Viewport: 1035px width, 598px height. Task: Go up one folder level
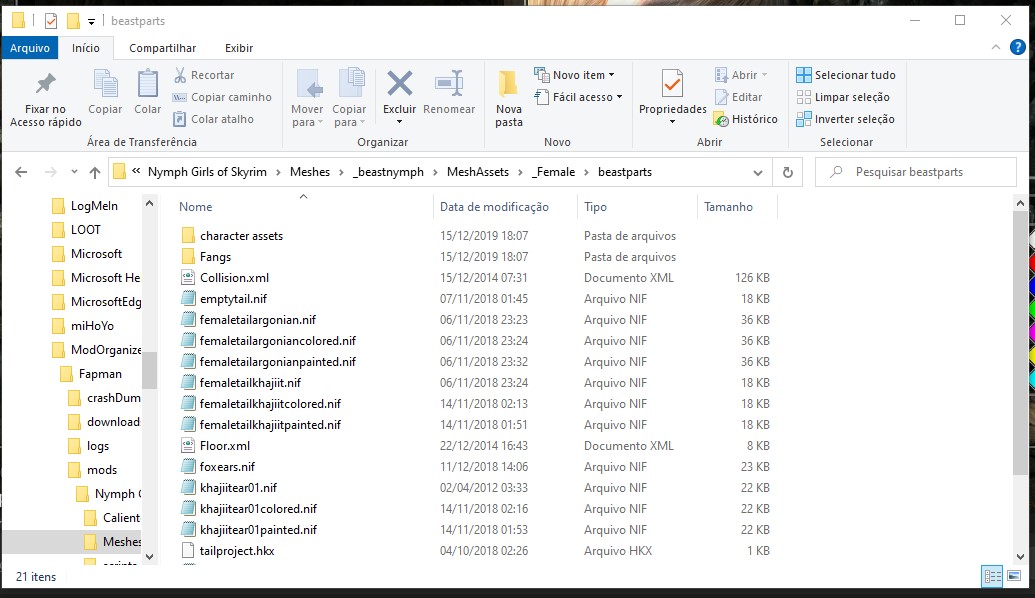[x=95, y=172]
